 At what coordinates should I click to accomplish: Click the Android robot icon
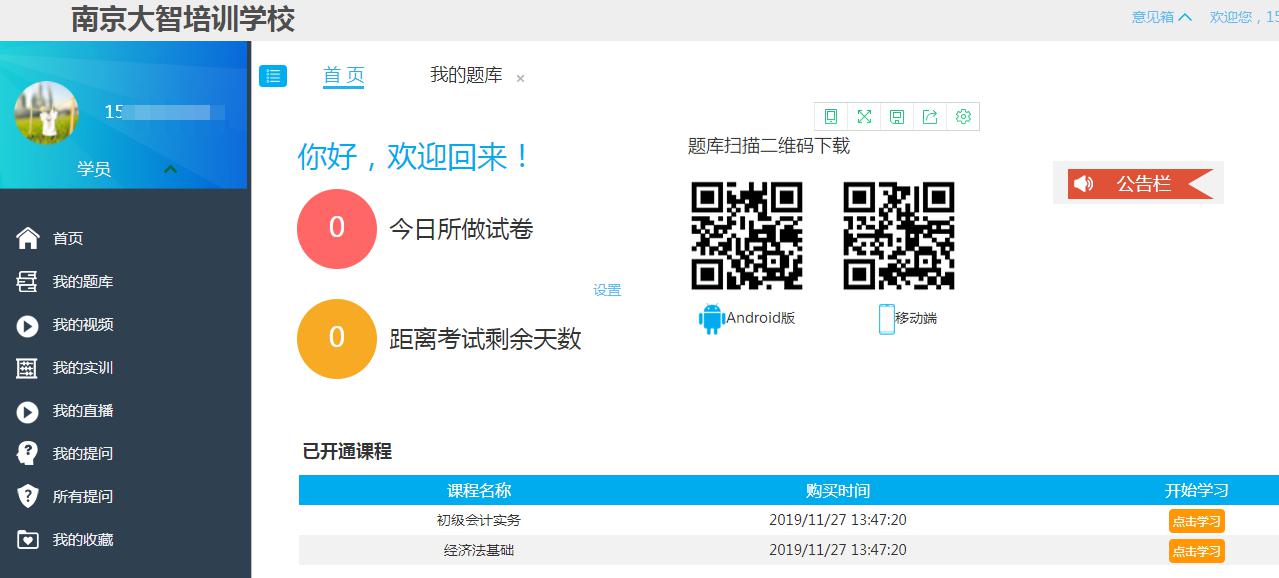point(711,319)
